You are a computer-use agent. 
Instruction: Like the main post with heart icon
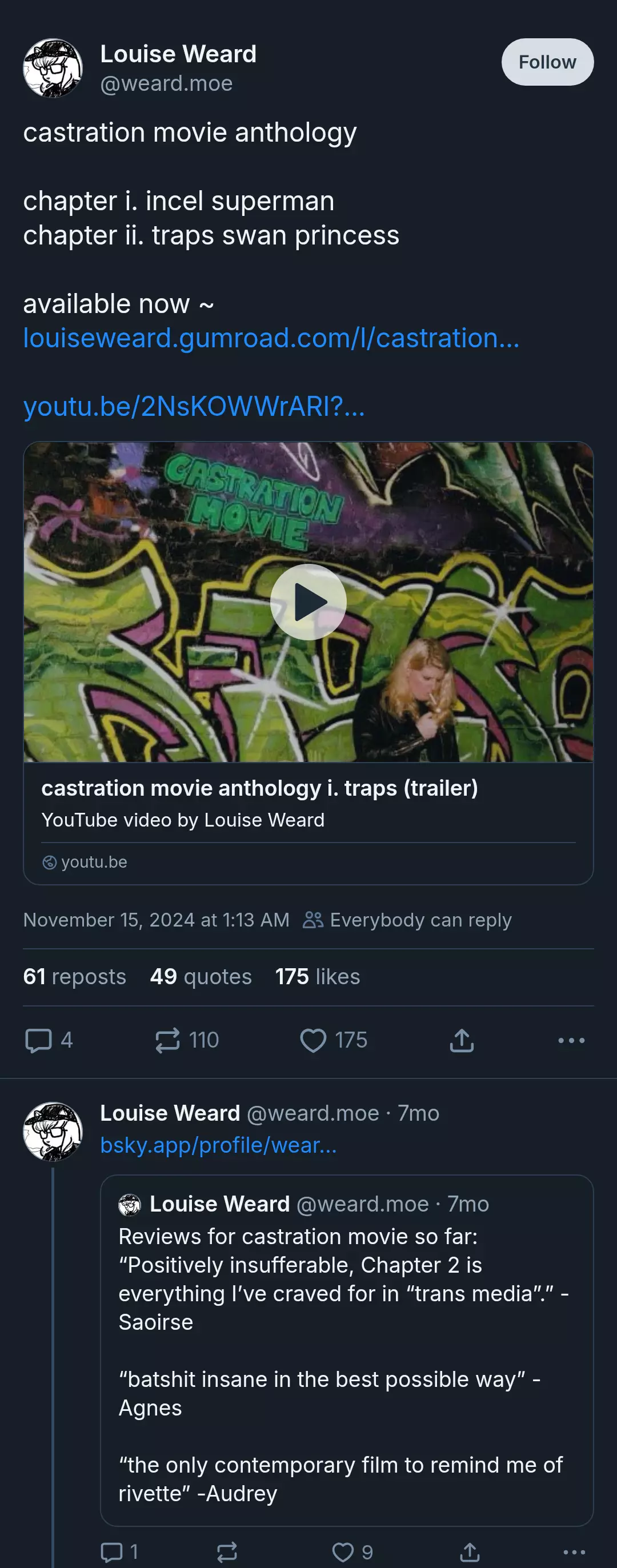click(x=312, y=1040)
